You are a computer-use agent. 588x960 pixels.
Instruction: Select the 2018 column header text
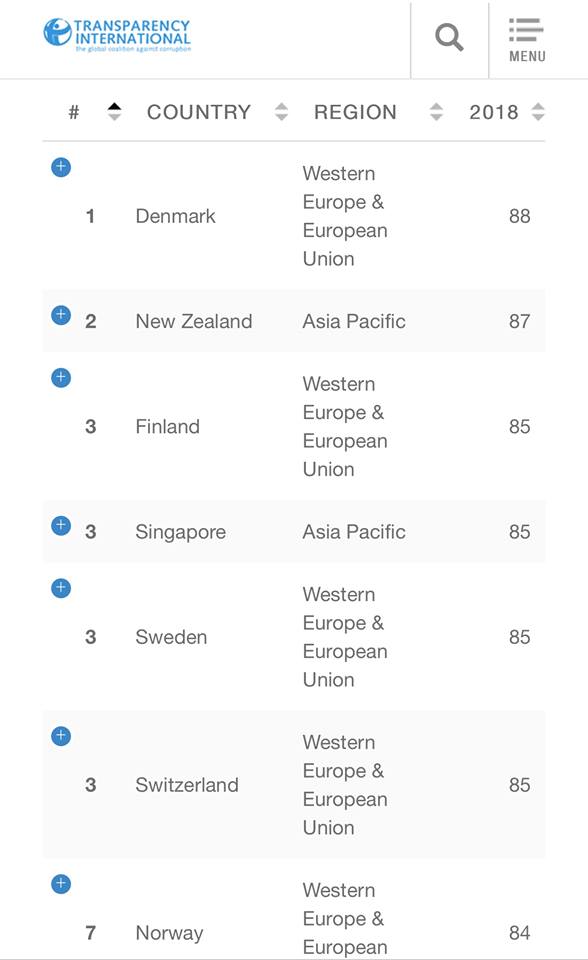coord(494,112)
